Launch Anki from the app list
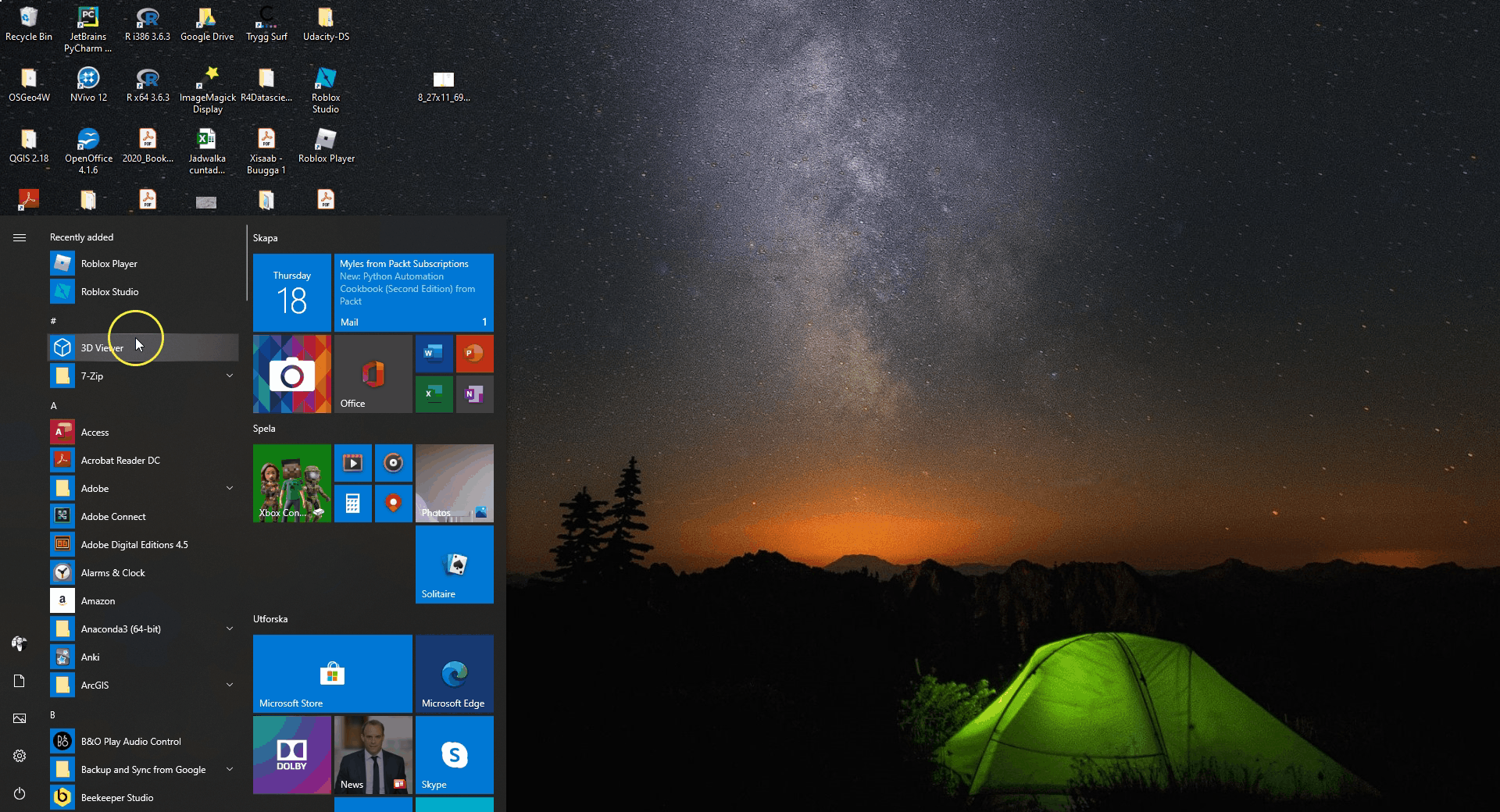This screenshot has width=1500, height=812. coord(143,657)
